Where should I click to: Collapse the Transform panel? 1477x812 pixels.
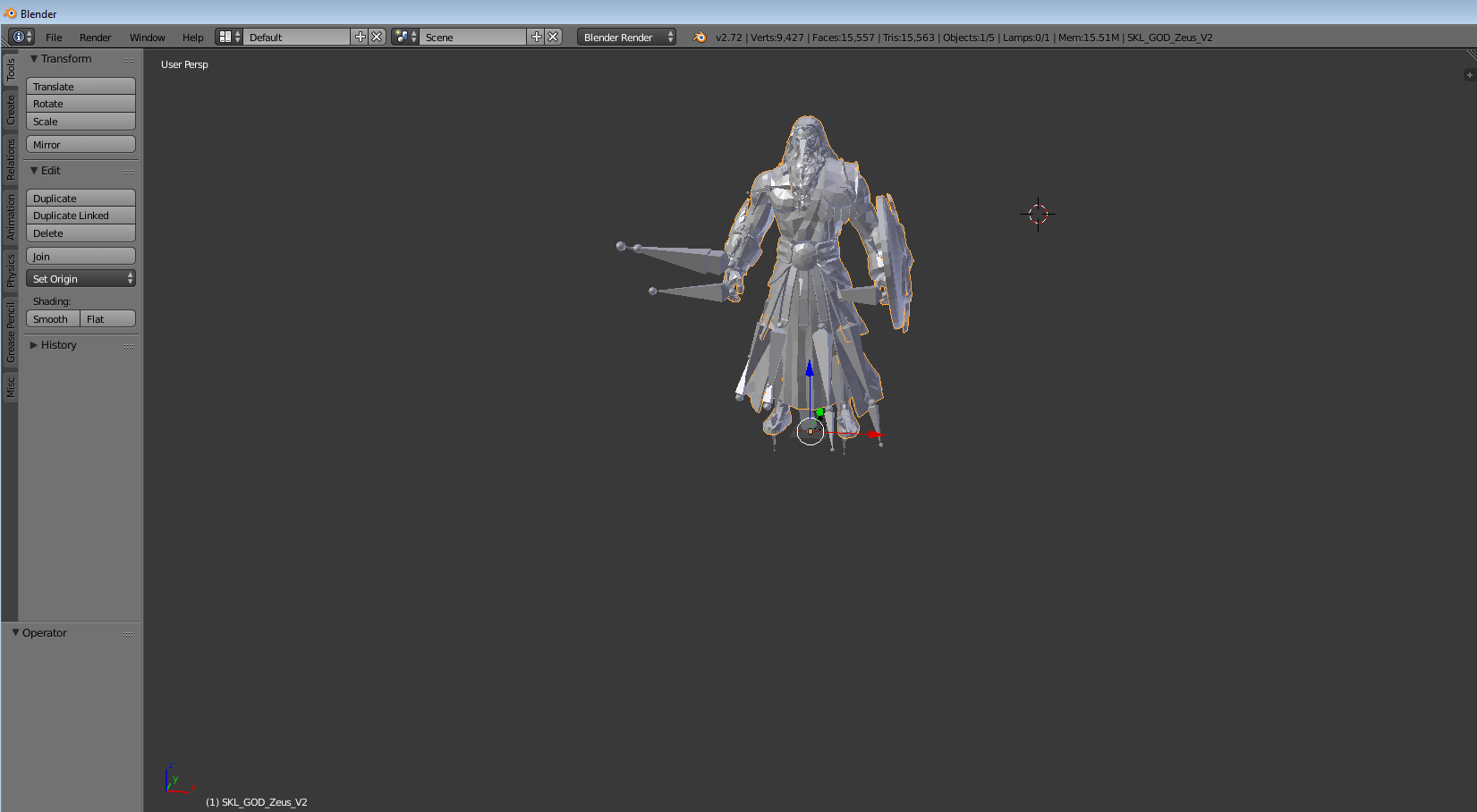click(x=34, y=59)
